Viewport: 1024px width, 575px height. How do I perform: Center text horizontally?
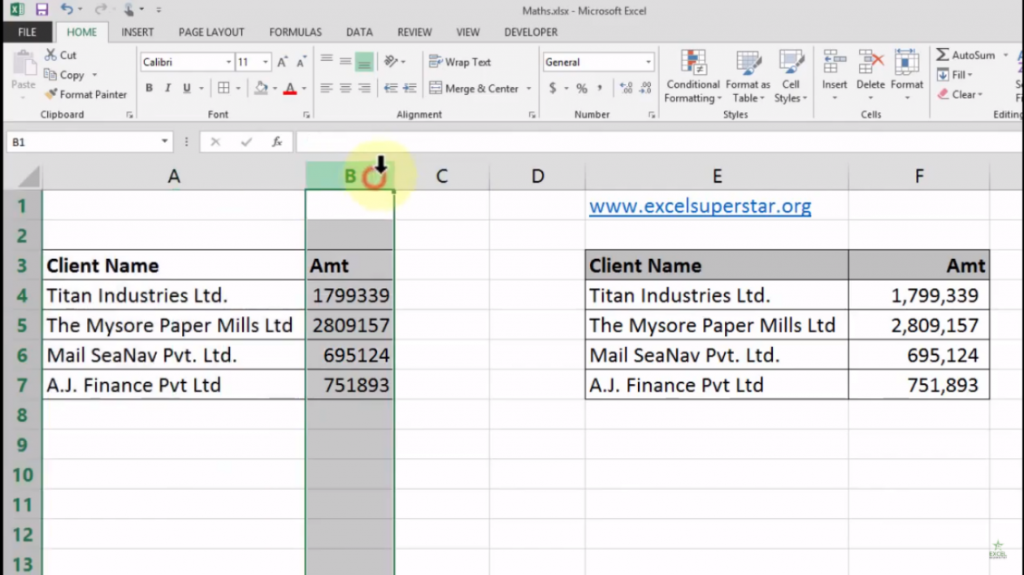(x=345, y=88)
